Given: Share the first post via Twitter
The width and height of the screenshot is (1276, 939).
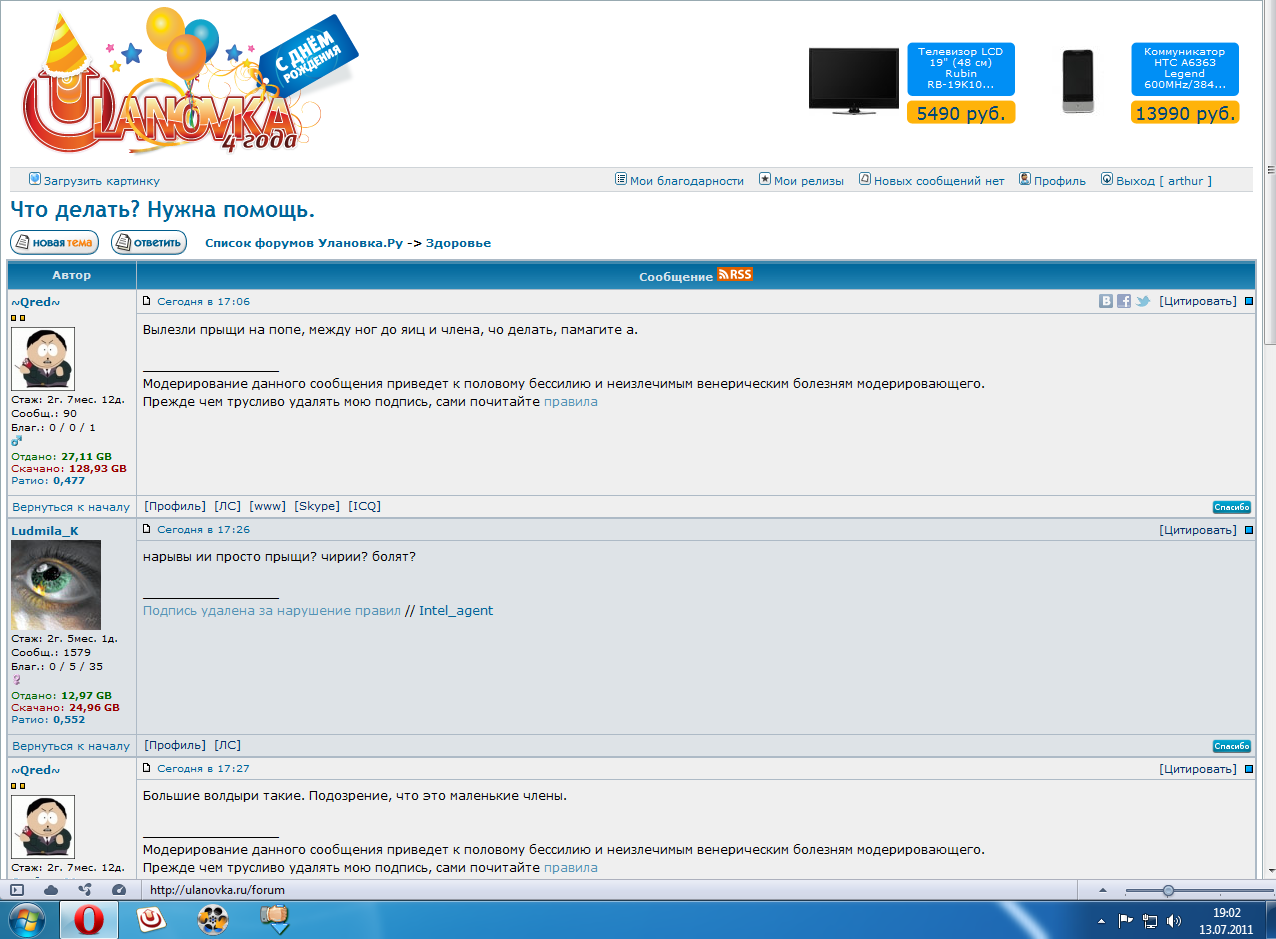Looking at the screenshot, I should tap(1142, 300).
